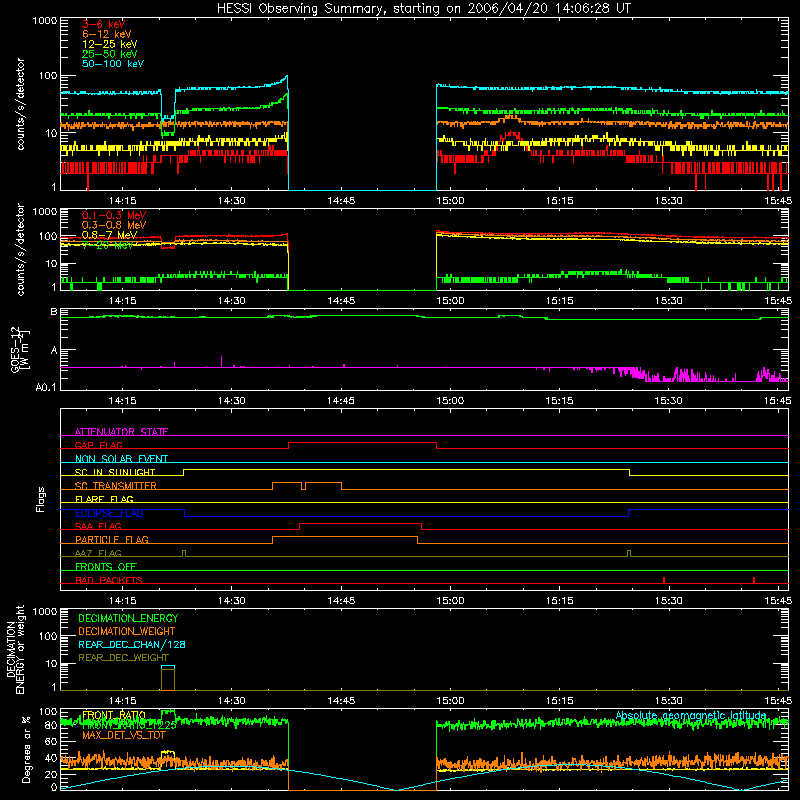Select the ECLIPSE_FLAG label
The image size is (800, 800).
pyautogui.click(x=109, y=513)
